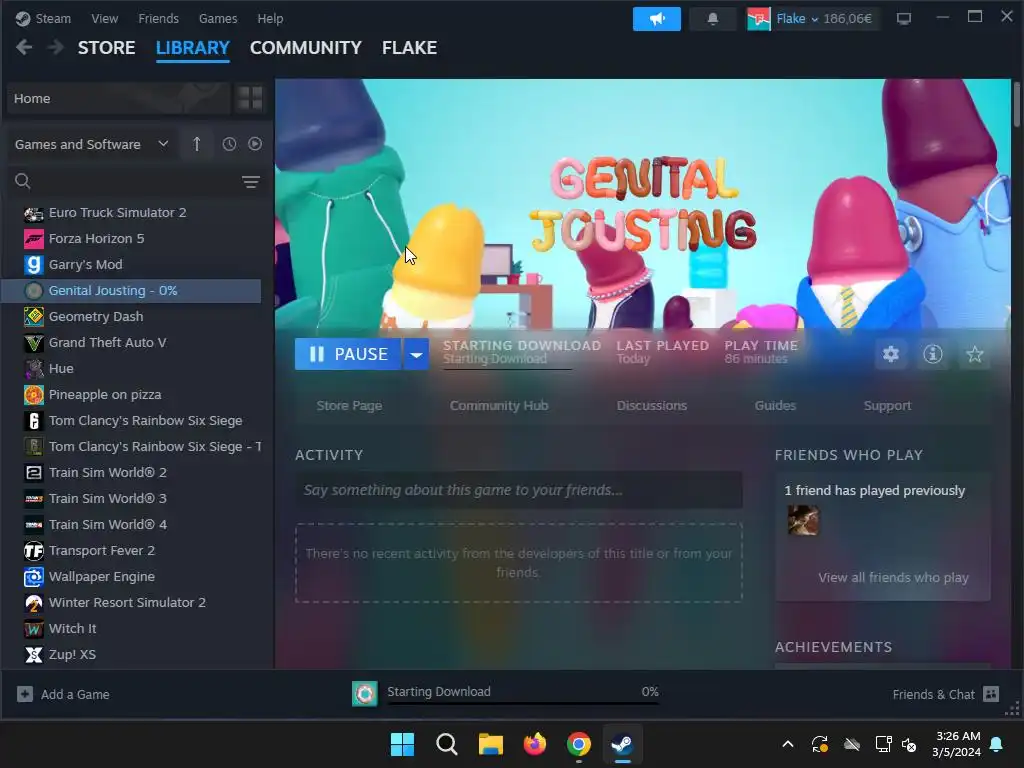This screenshot has height=768, width=1024.
Task: Pause the Genital Jousting download
Action: coord(348,354)
